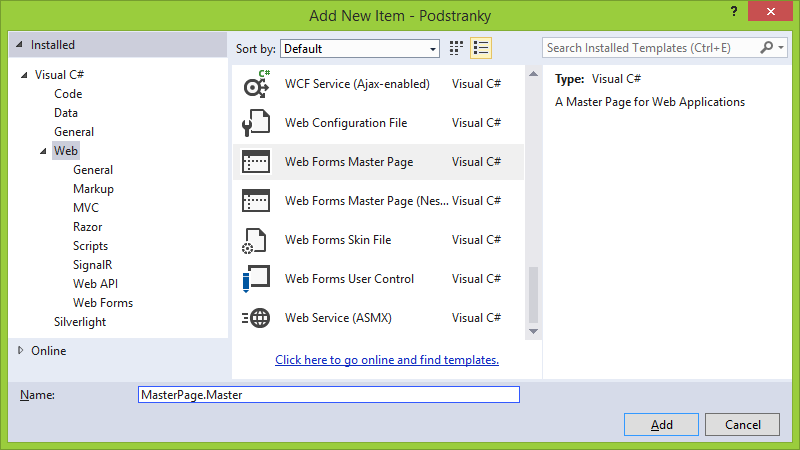
Task: Click the Web Forms Master Page icon
Action: (256, 162)
